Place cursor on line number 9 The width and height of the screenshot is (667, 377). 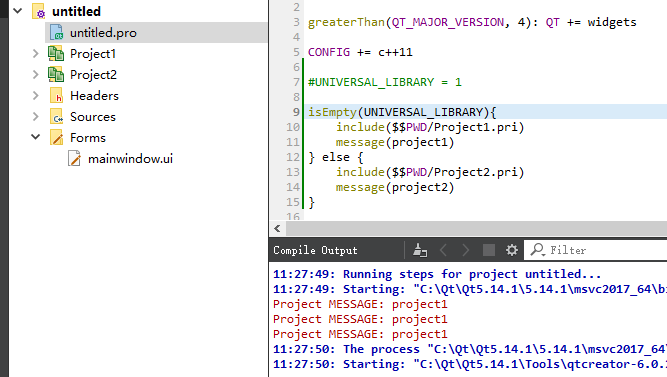[296, 112]
